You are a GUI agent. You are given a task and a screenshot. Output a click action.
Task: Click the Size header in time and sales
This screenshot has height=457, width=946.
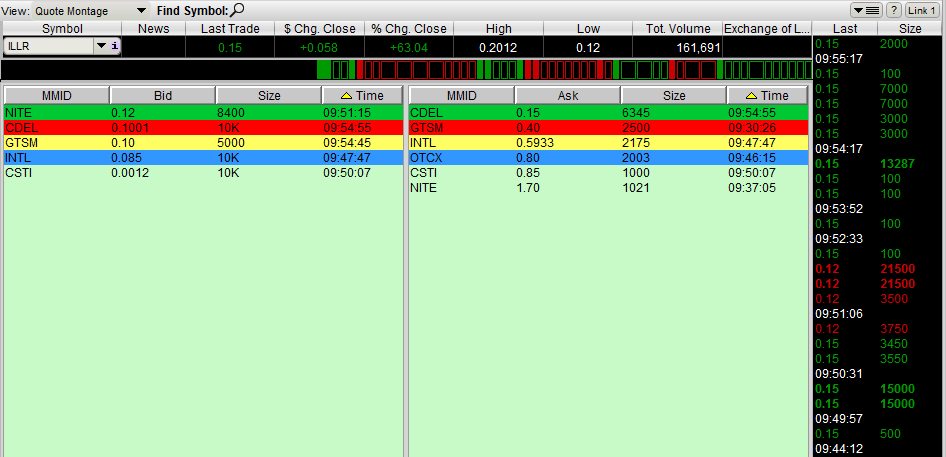[x=911, y=28]
